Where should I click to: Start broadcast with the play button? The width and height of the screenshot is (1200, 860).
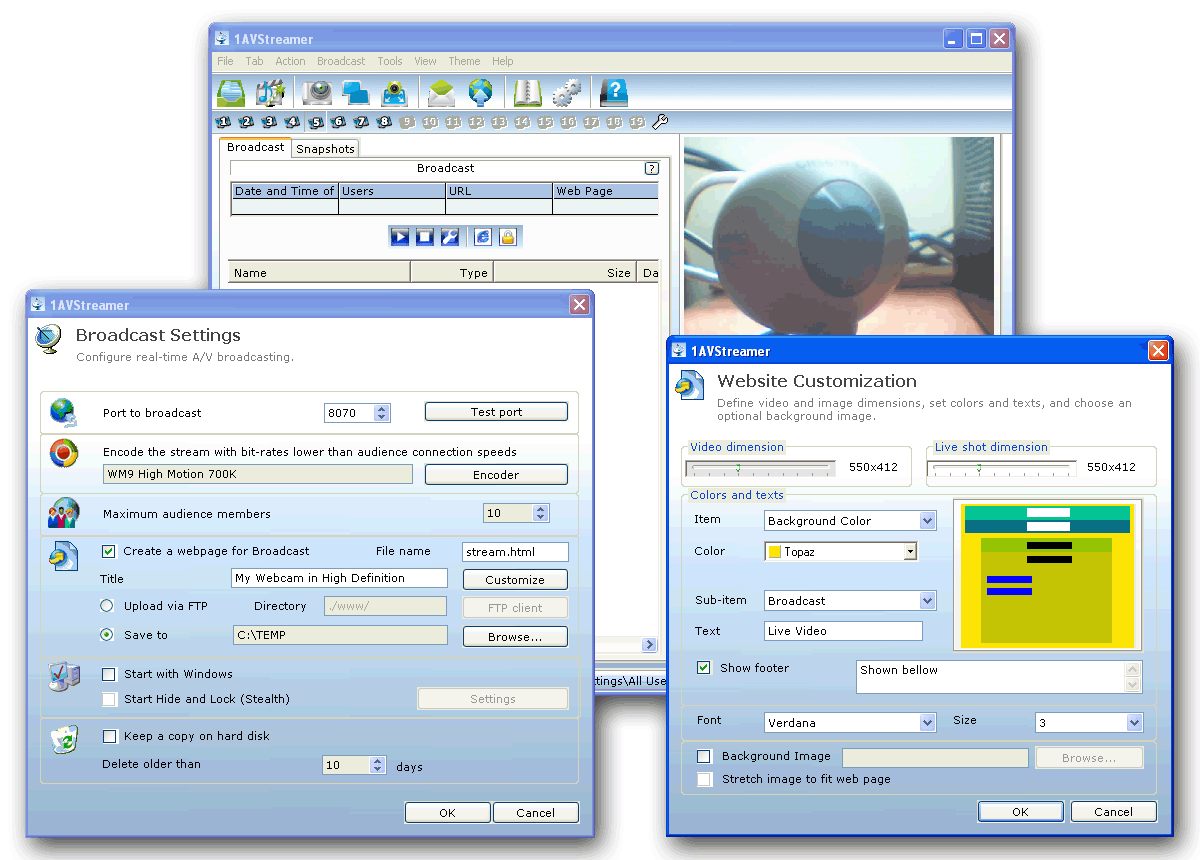pyautogui.click(x=400, y=237)
